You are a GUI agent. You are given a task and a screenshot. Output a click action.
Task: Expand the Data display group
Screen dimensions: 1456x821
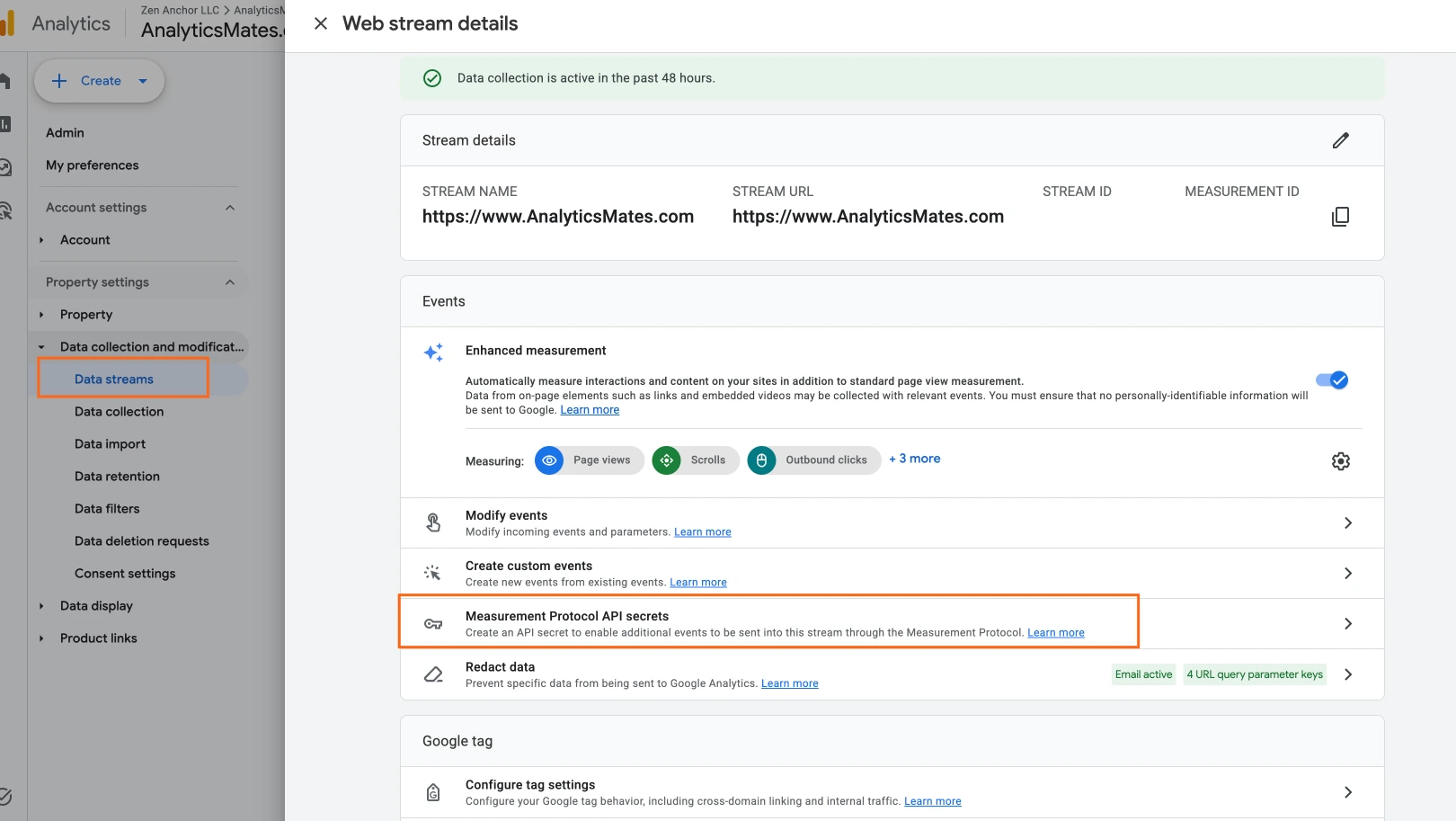point(41,606)
